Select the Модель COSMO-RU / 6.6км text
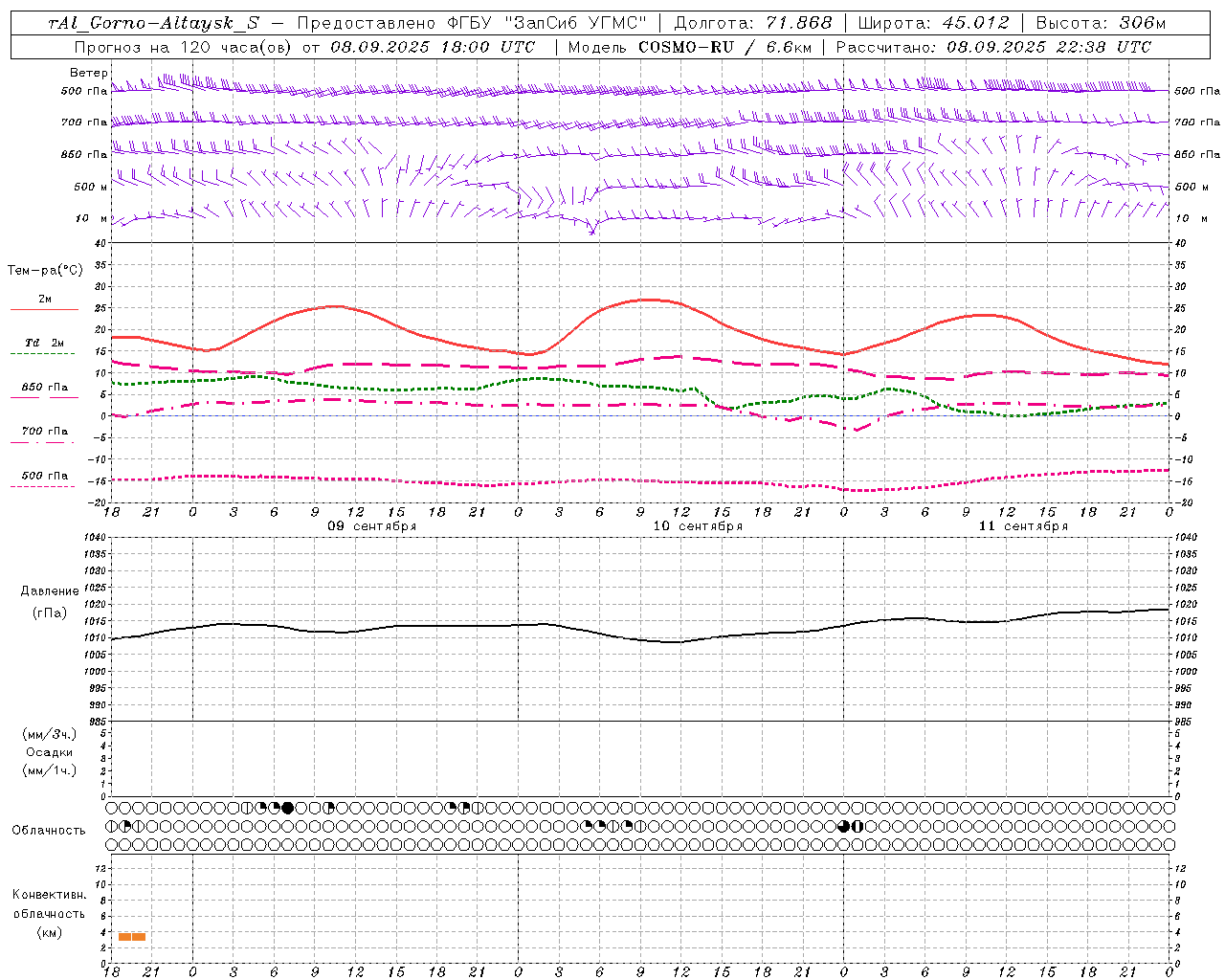This screenshot has width=1225, height=980. (x=689, y=47)
